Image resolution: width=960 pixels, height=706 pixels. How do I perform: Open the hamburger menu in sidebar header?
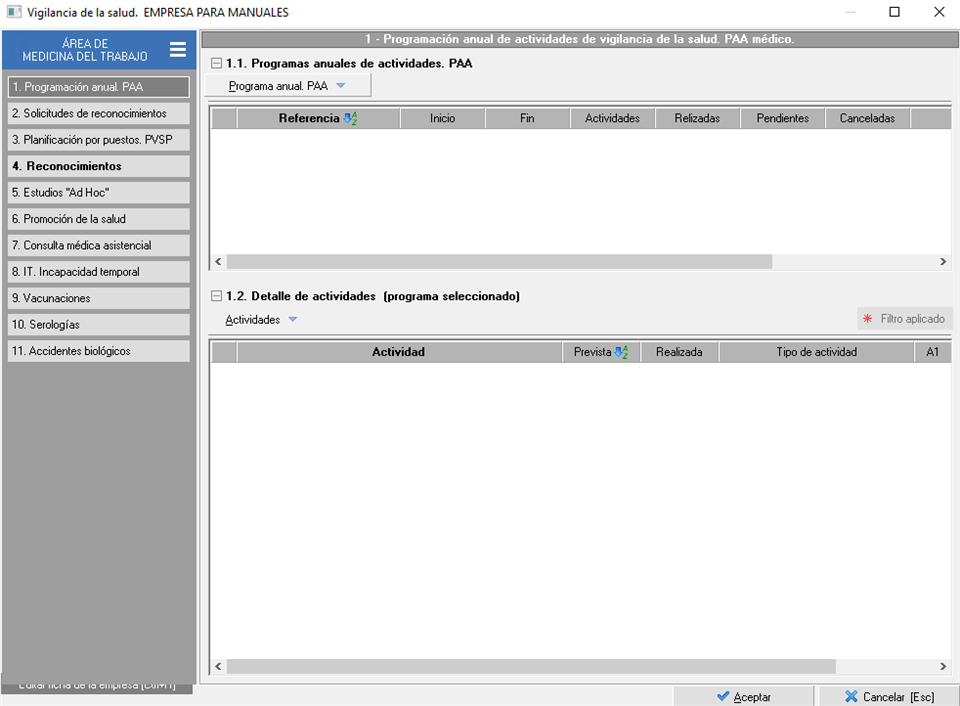177,50
